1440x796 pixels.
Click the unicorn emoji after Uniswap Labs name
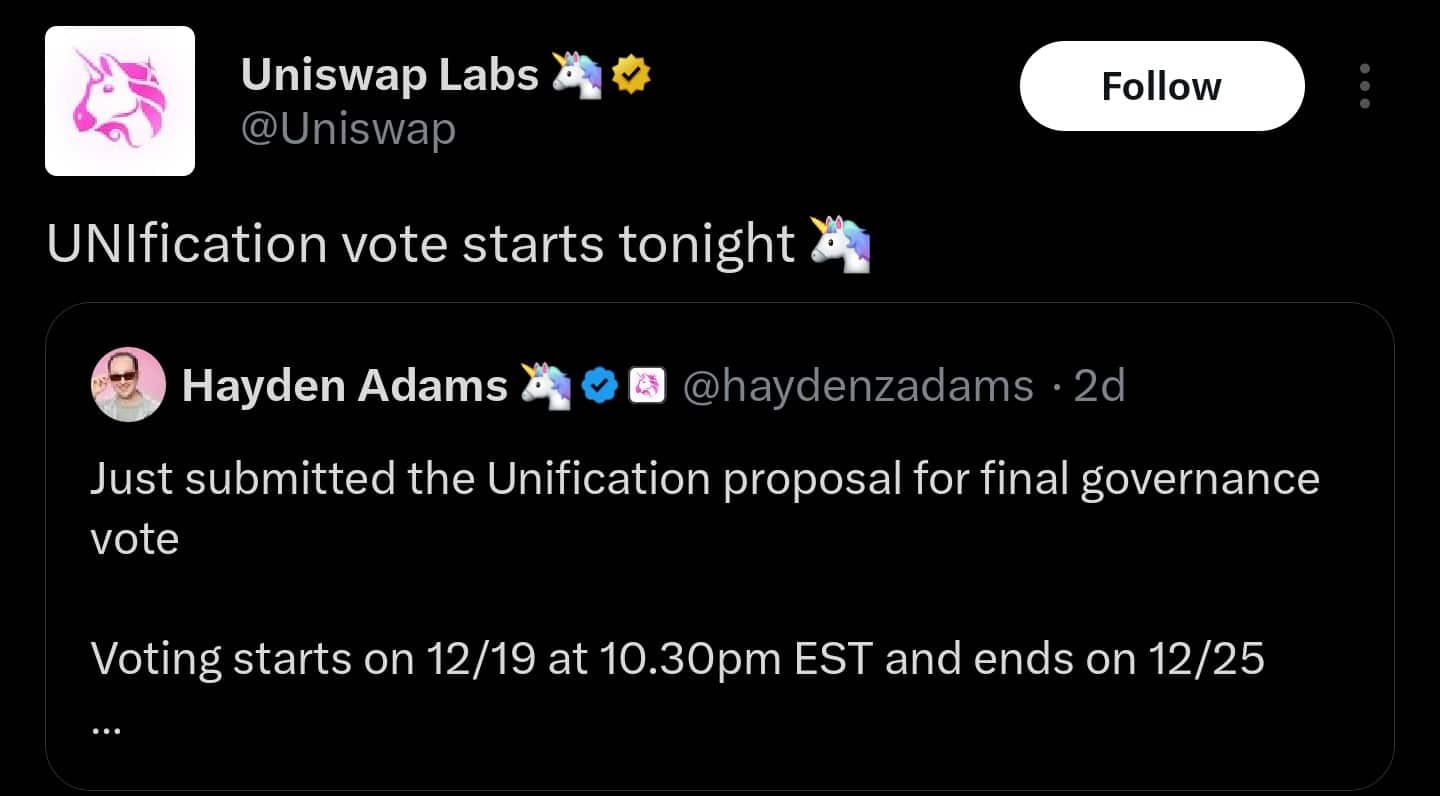(x=578, y=75)
